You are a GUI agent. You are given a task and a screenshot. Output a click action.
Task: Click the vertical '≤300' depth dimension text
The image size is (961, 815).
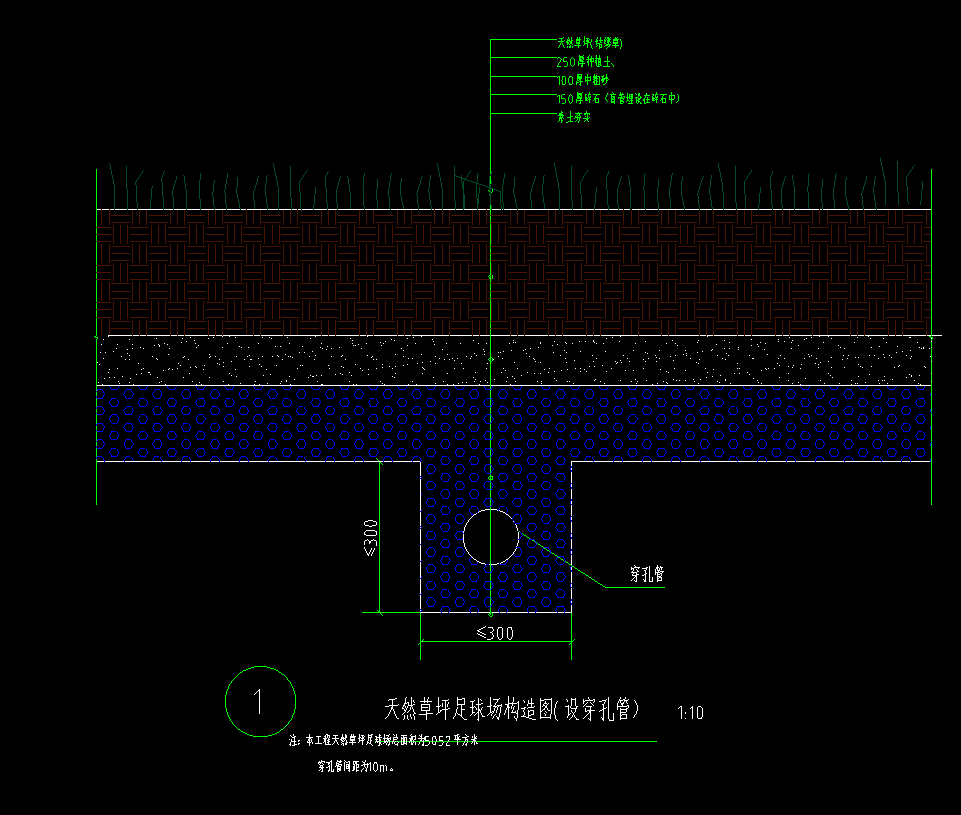pos(371,537)
